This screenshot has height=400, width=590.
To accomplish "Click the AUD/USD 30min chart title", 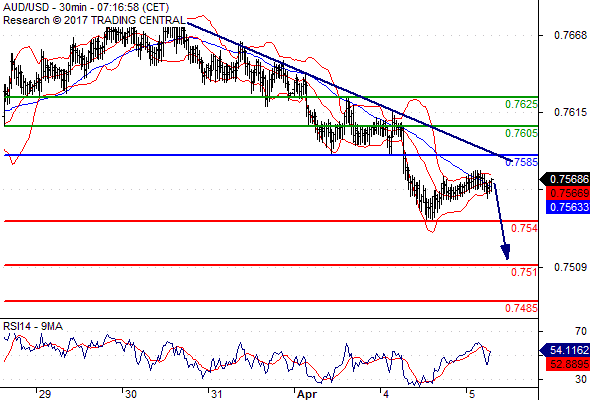I will (x=86, y=7).
